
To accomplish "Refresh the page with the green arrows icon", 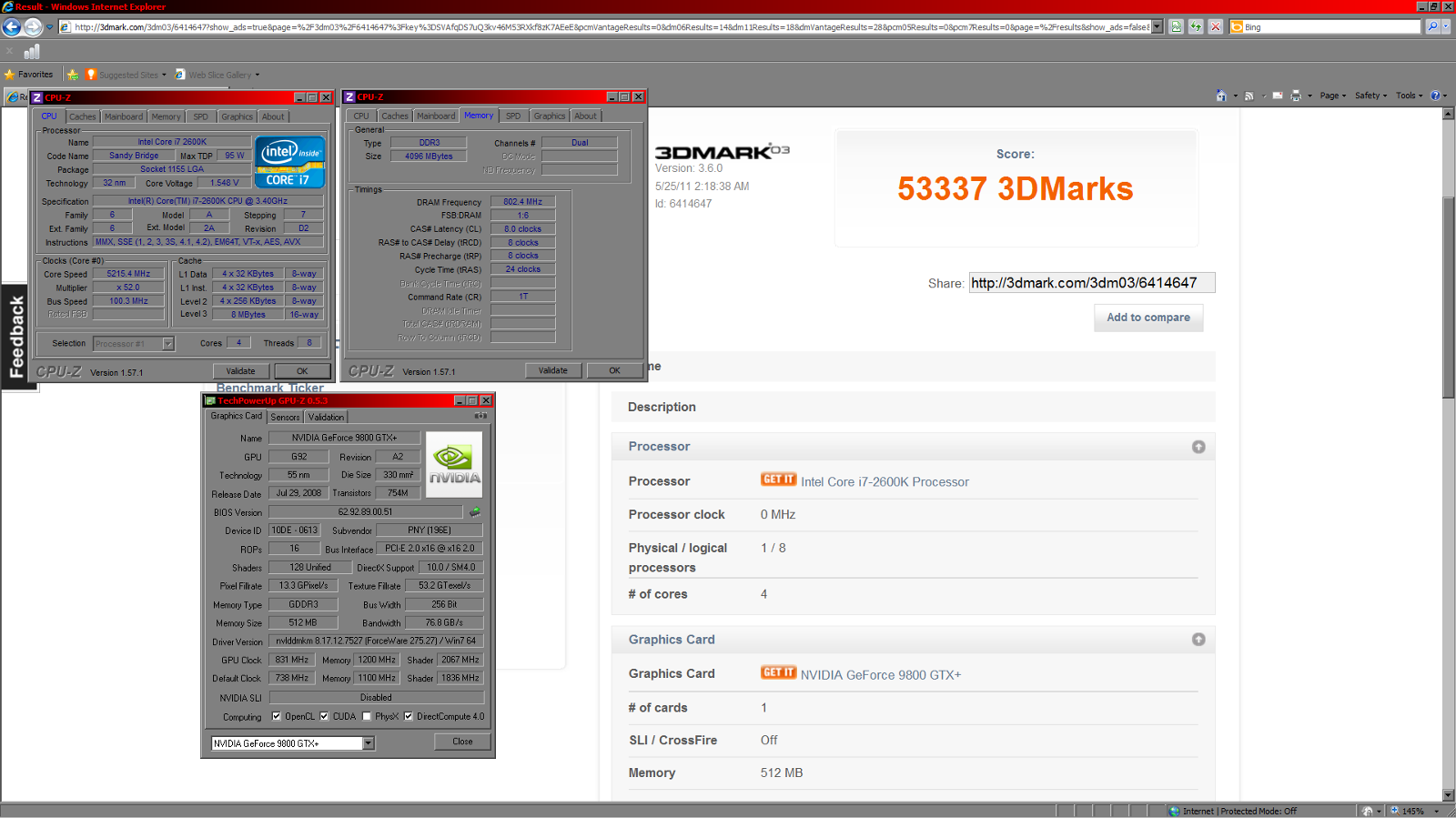I will tap(1196, 26).
